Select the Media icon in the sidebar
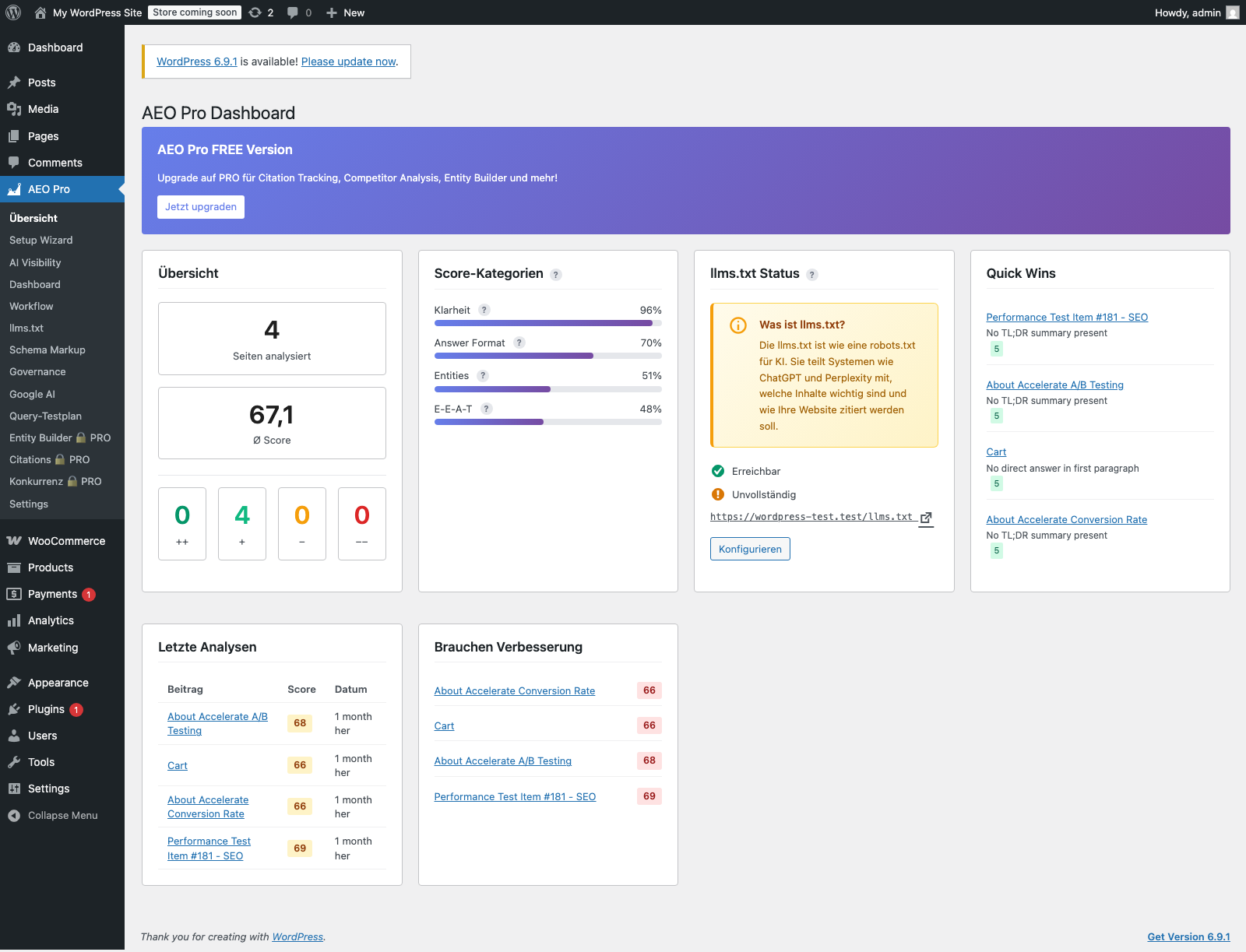The image size is (1246, 952). point(14,109)
